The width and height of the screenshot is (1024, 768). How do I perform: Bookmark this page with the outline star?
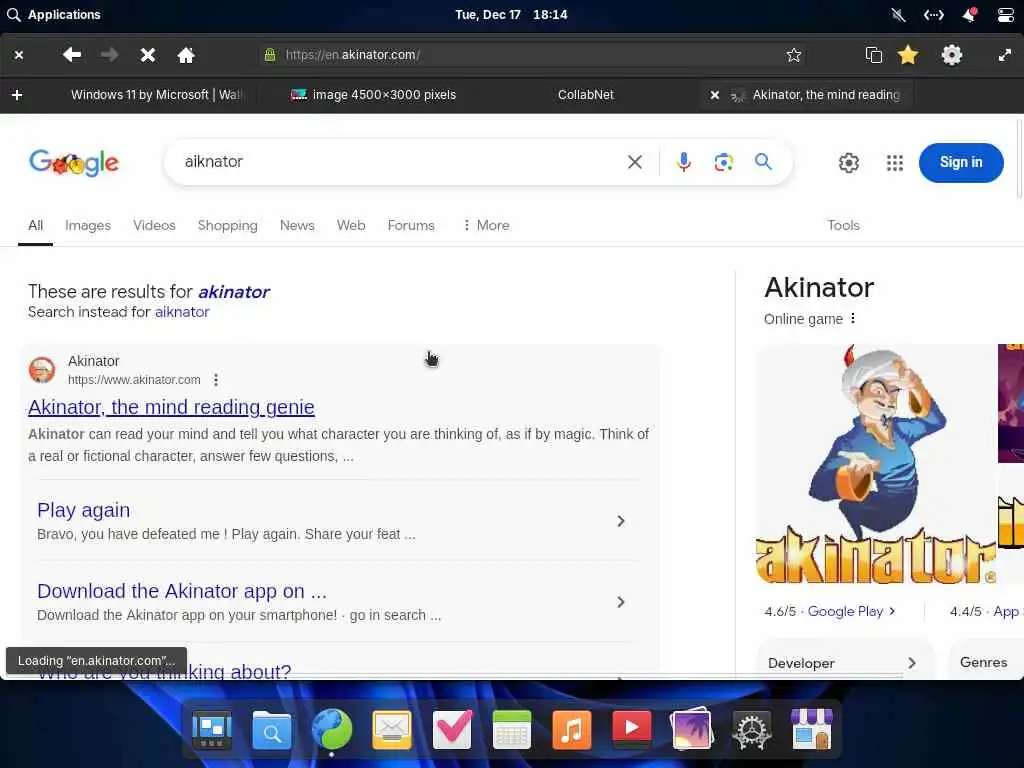point(793,55)
